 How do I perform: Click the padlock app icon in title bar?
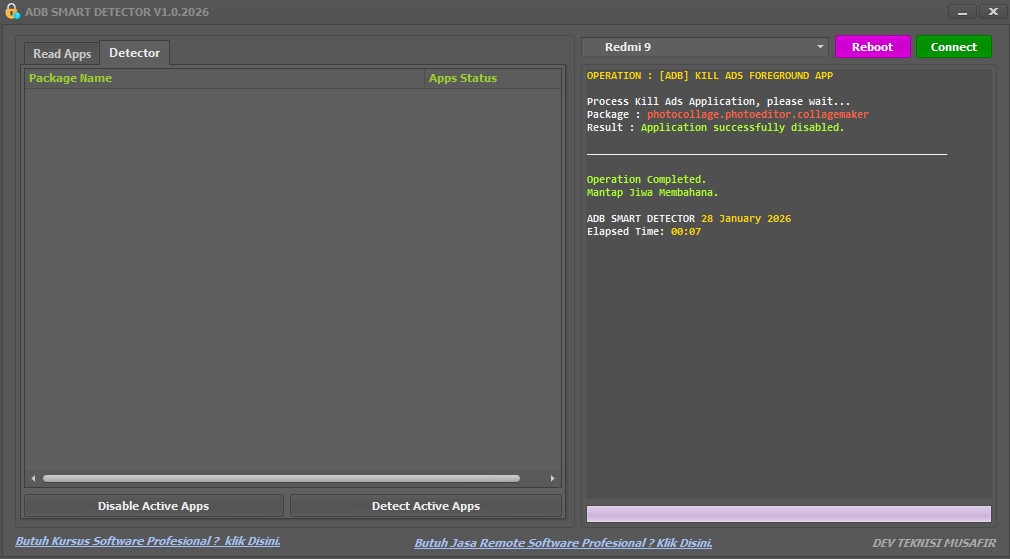click(x=12, y=12)
